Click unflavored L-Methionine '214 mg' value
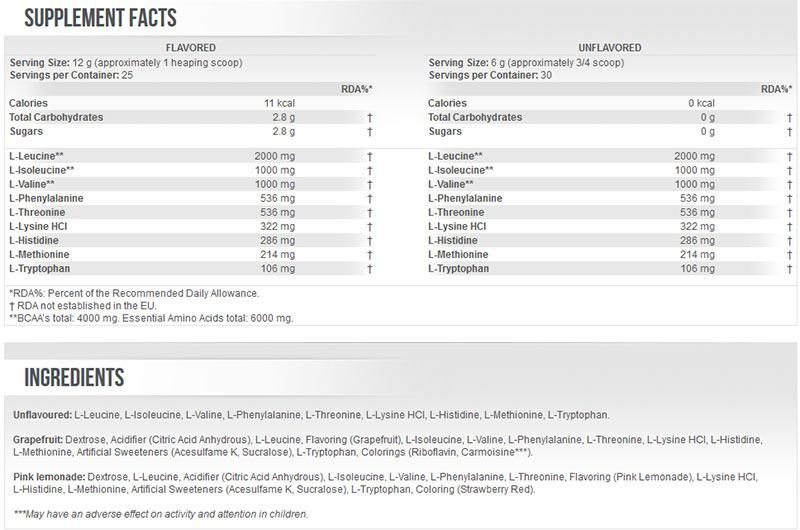Image resolution: width=800 pixels, height=530 pixels. pyautogui.click(x=697, y=255)
